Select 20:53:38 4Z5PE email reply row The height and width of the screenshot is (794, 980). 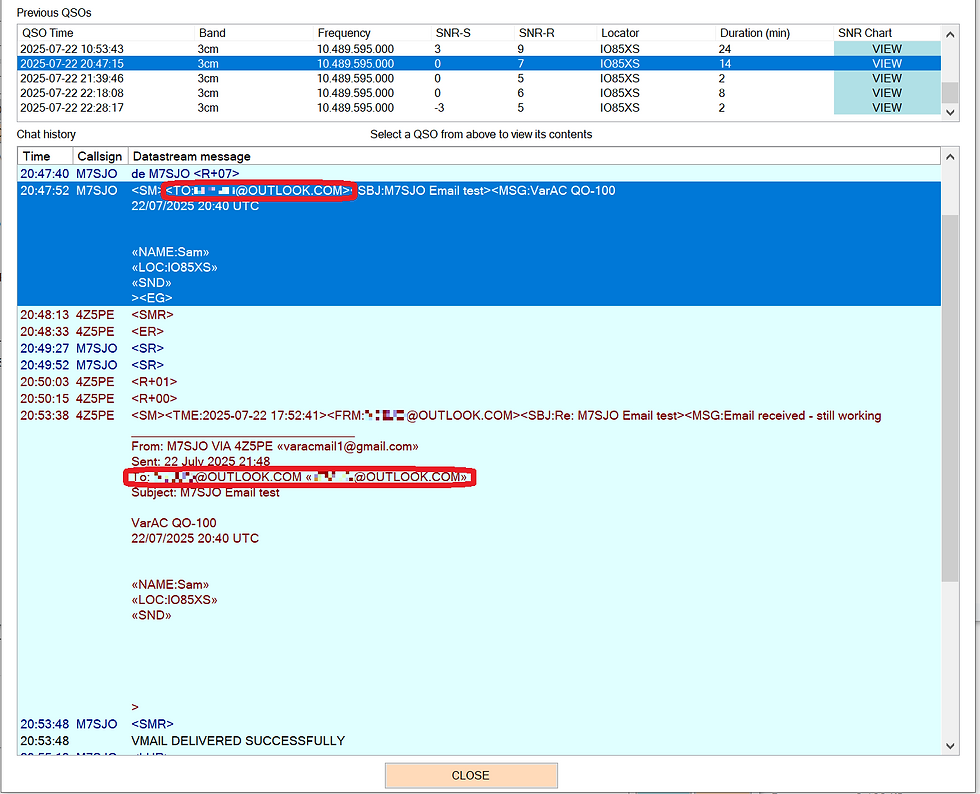[479, 561]
